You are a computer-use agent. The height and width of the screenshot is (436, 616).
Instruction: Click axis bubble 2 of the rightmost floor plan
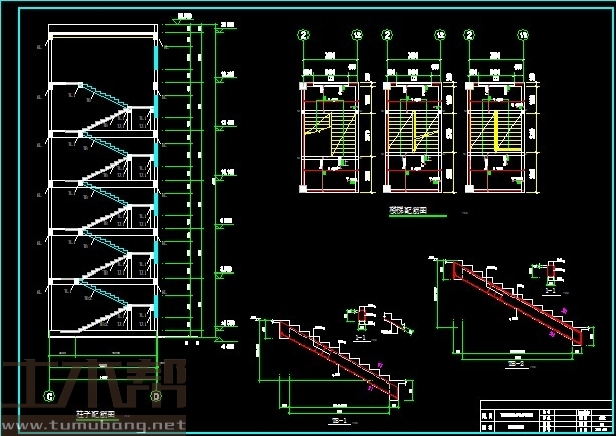[x=469, y=35]
